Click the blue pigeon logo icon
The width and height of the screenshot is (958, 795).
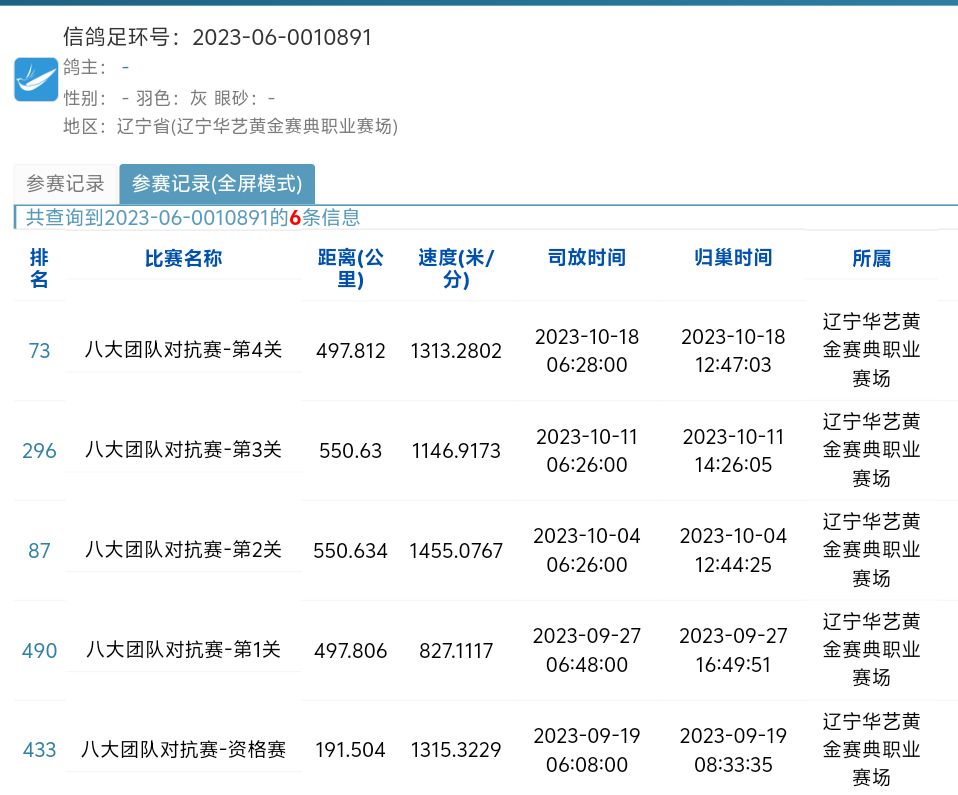[x=36, y=79]
